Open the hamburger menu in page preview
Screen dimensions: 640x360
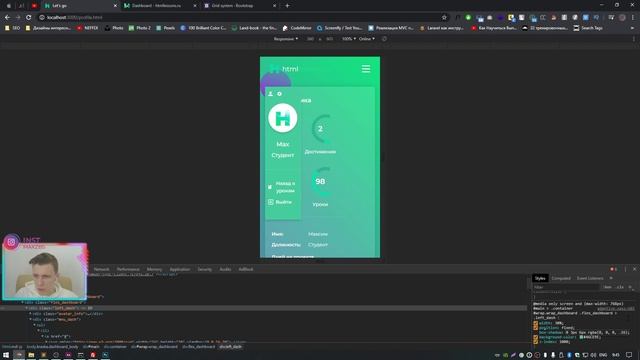click(x=366, y=69)
